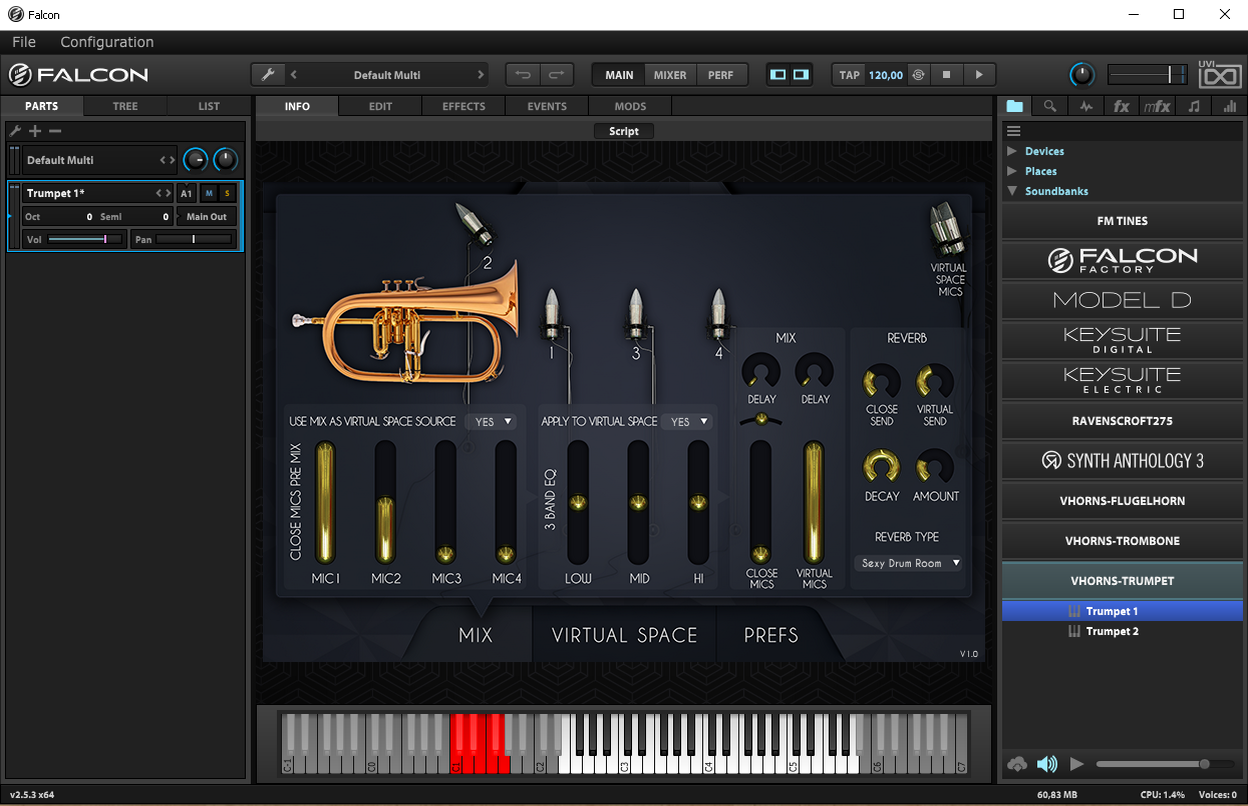This screenshot has width=1248, height=806.
Task: Click the Virtual Space Mics microphone icon
Action: coord(945,229)
